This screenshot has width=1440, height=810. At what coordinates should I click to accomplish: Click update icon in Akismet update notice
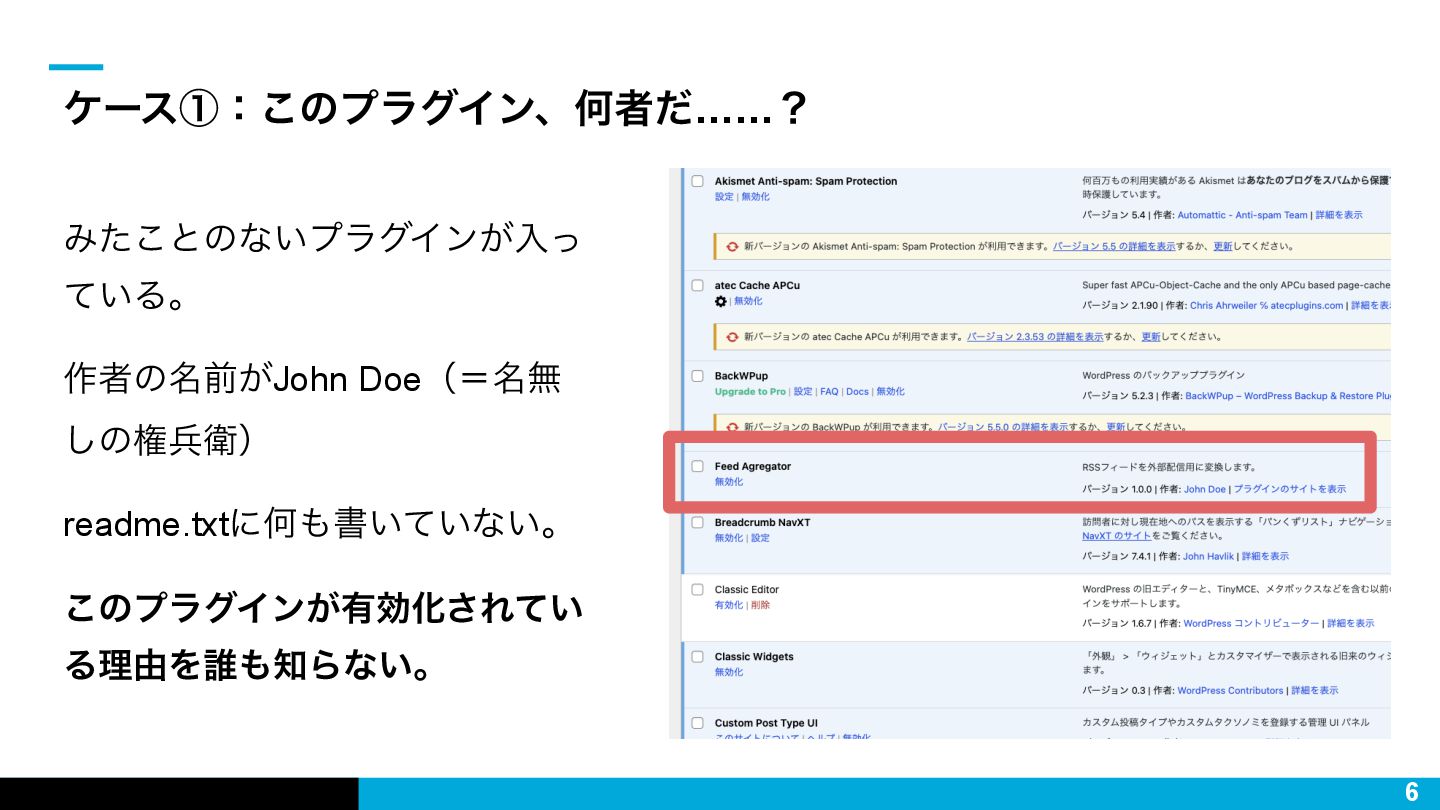pyautogui.click(x=732, y=246)
